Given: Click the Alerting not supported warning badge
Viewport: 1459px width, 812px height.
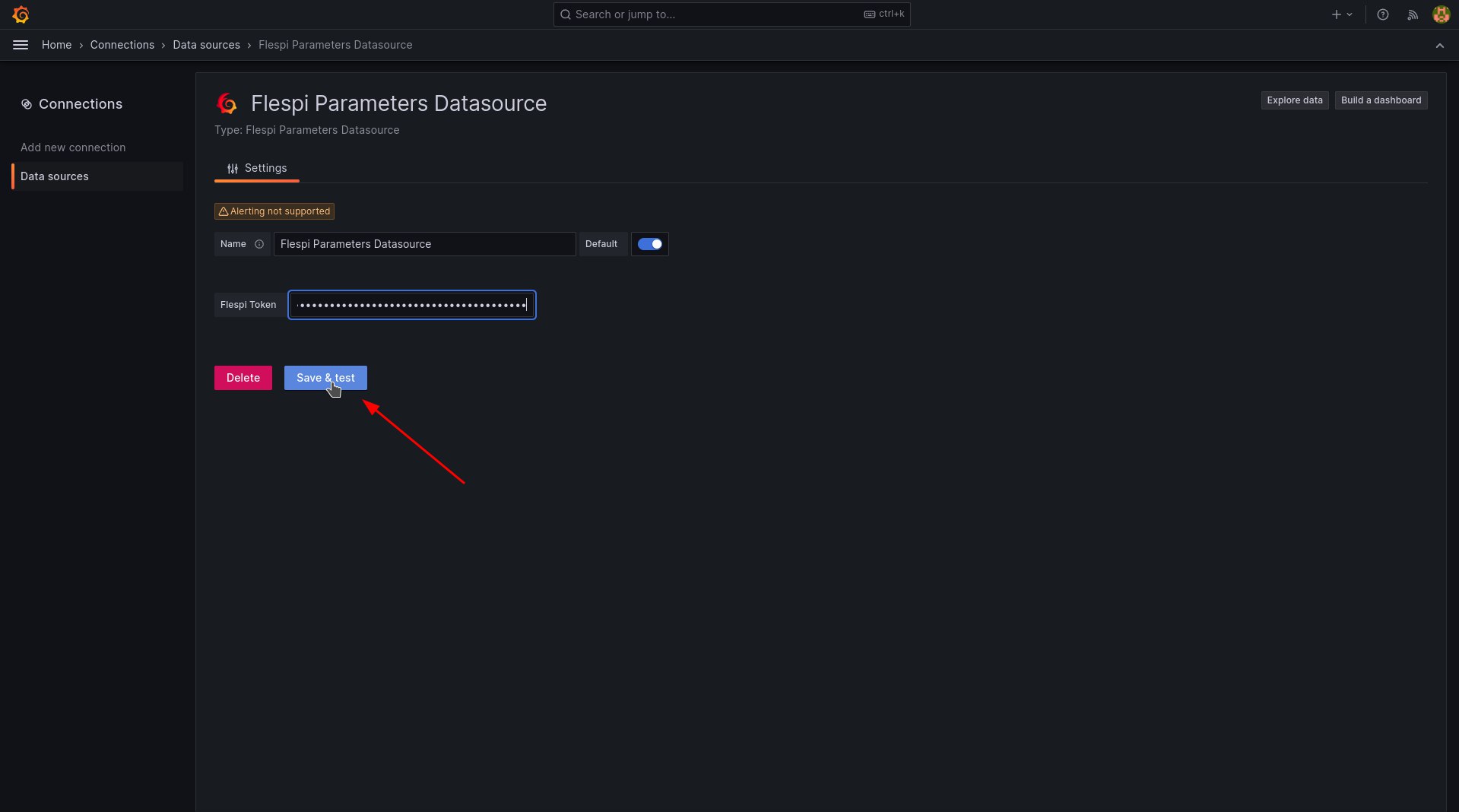Looking at the screenshot, I should tap(274, 211).
